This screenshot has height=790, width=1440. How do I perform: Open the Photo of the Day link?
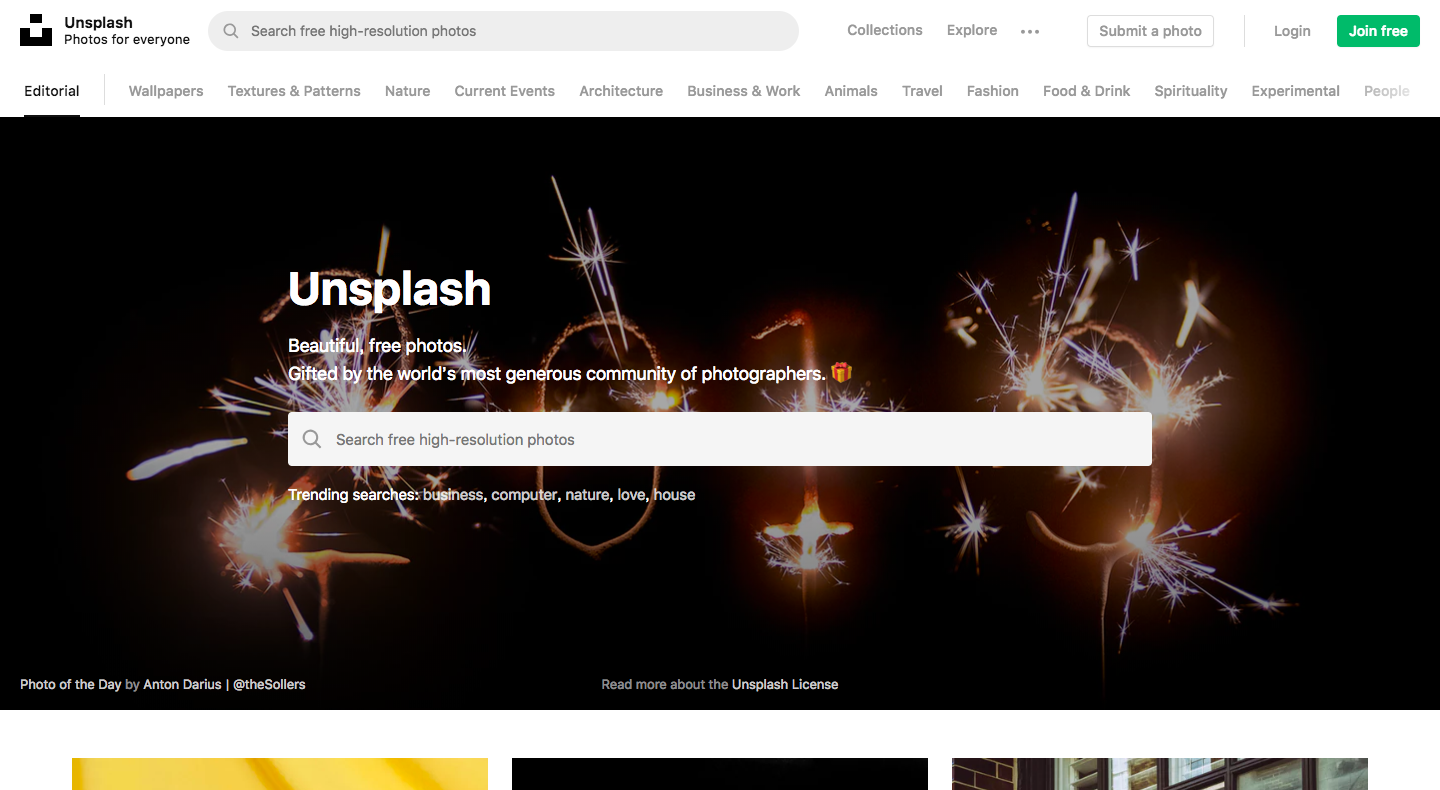click(x=71, y=685)
